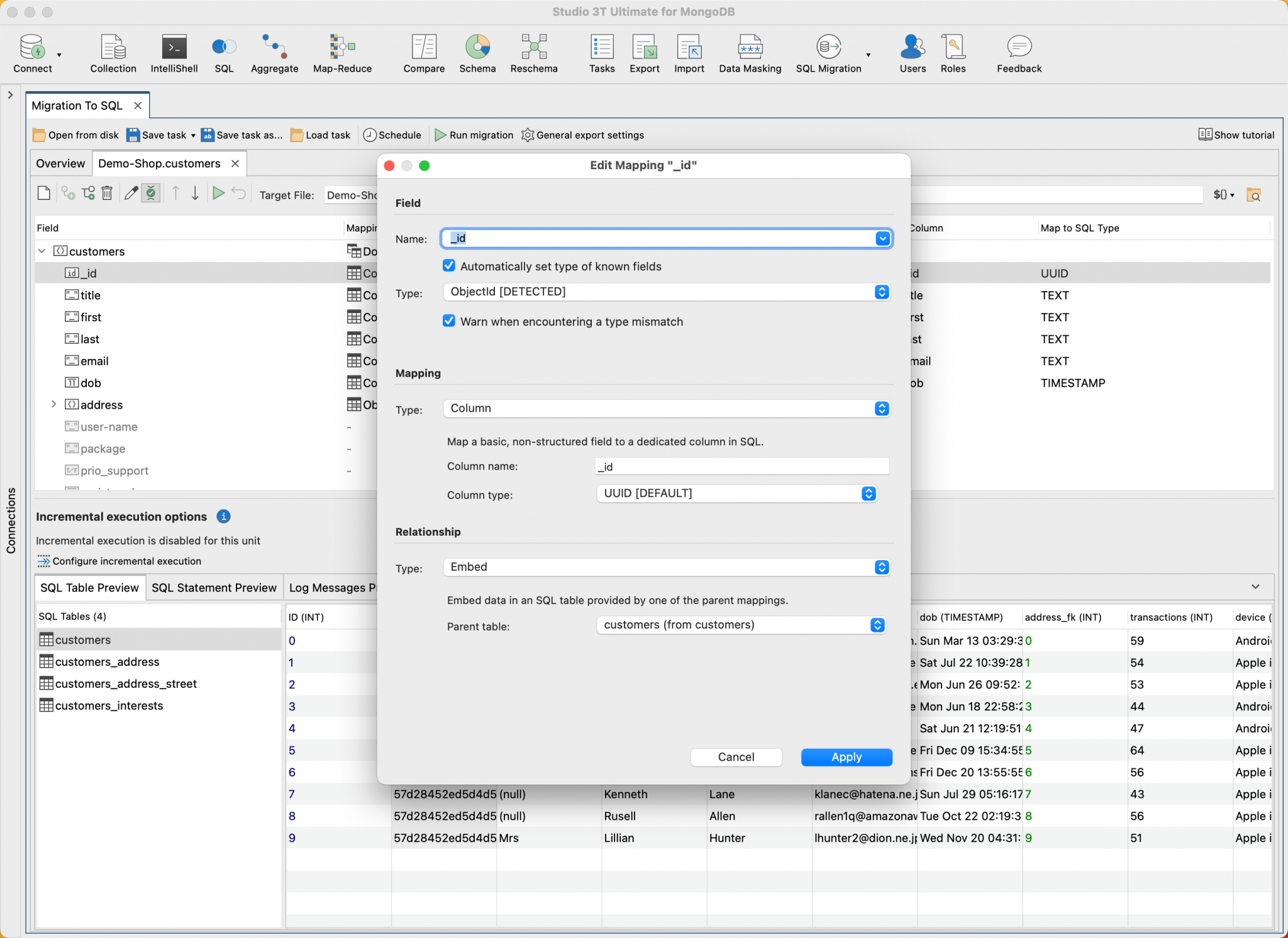Click Configure incremental execution link
Image resolution: width=1288 pixels, height=938 pixels.
[x=126, y=561]
